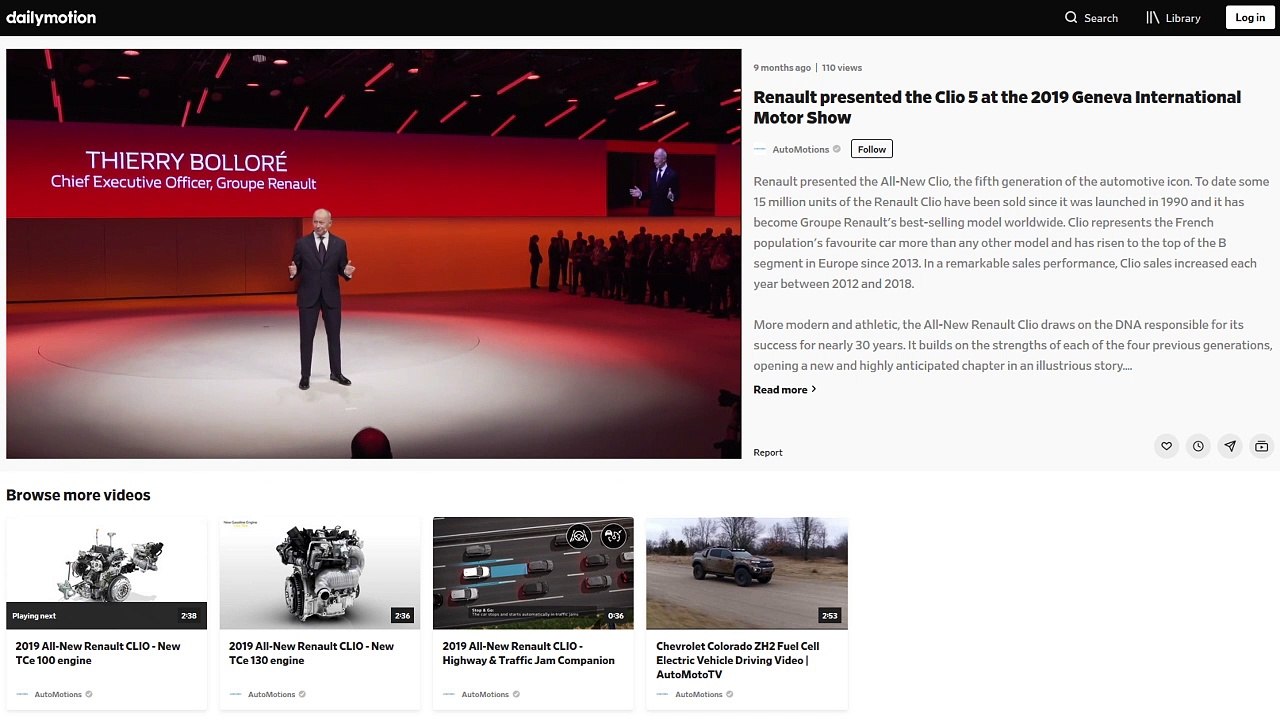Viewport: 1280px width, 720px height.
Task: Click the video title 'Renault presented the Clio 5'
Action: tap(997, 107)
